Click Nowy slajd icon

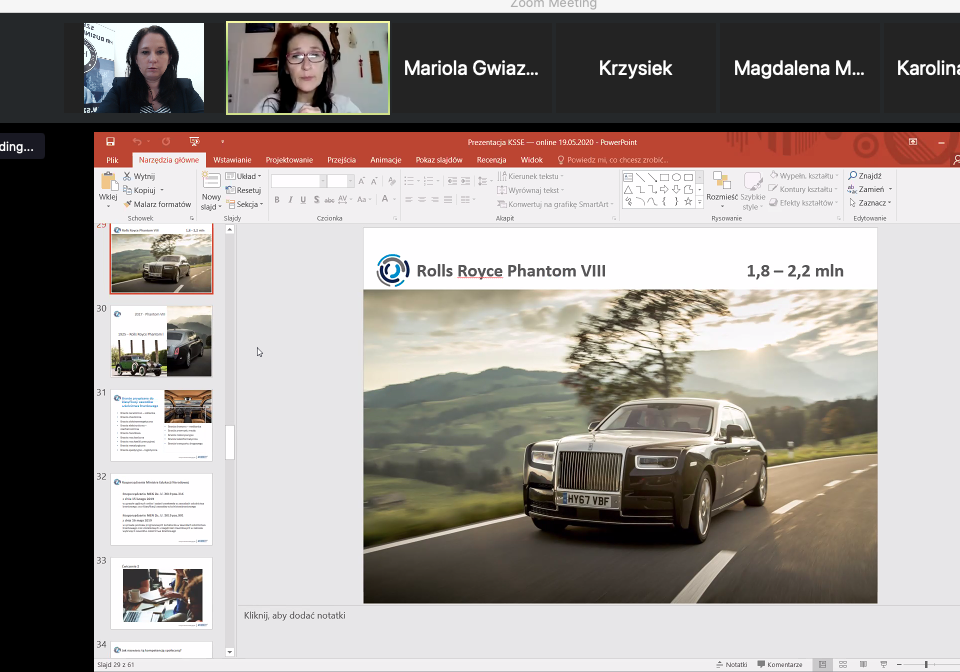coord(211,181)
